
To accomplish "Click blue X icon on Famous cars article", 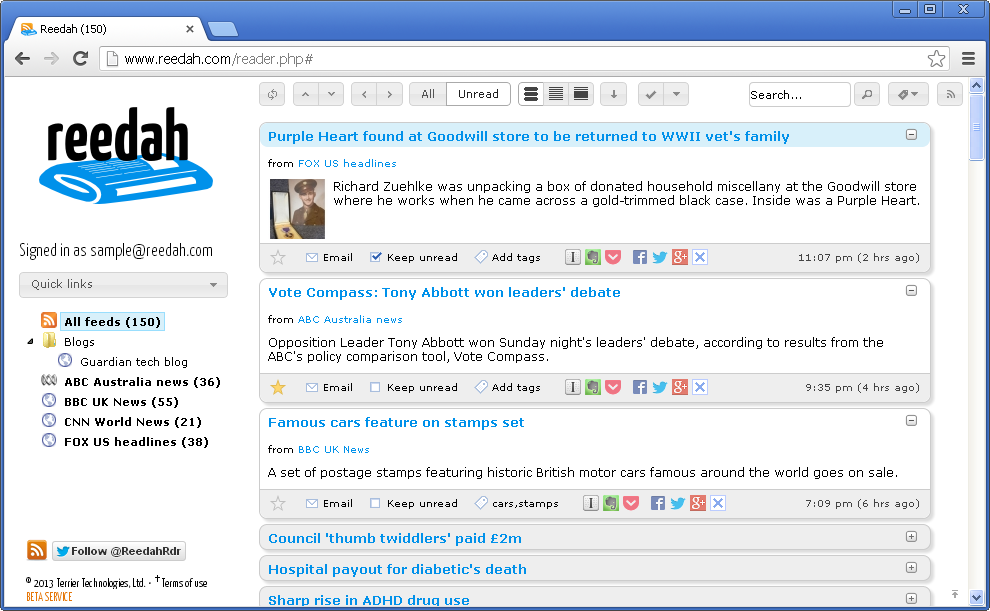I will (718, 503).
